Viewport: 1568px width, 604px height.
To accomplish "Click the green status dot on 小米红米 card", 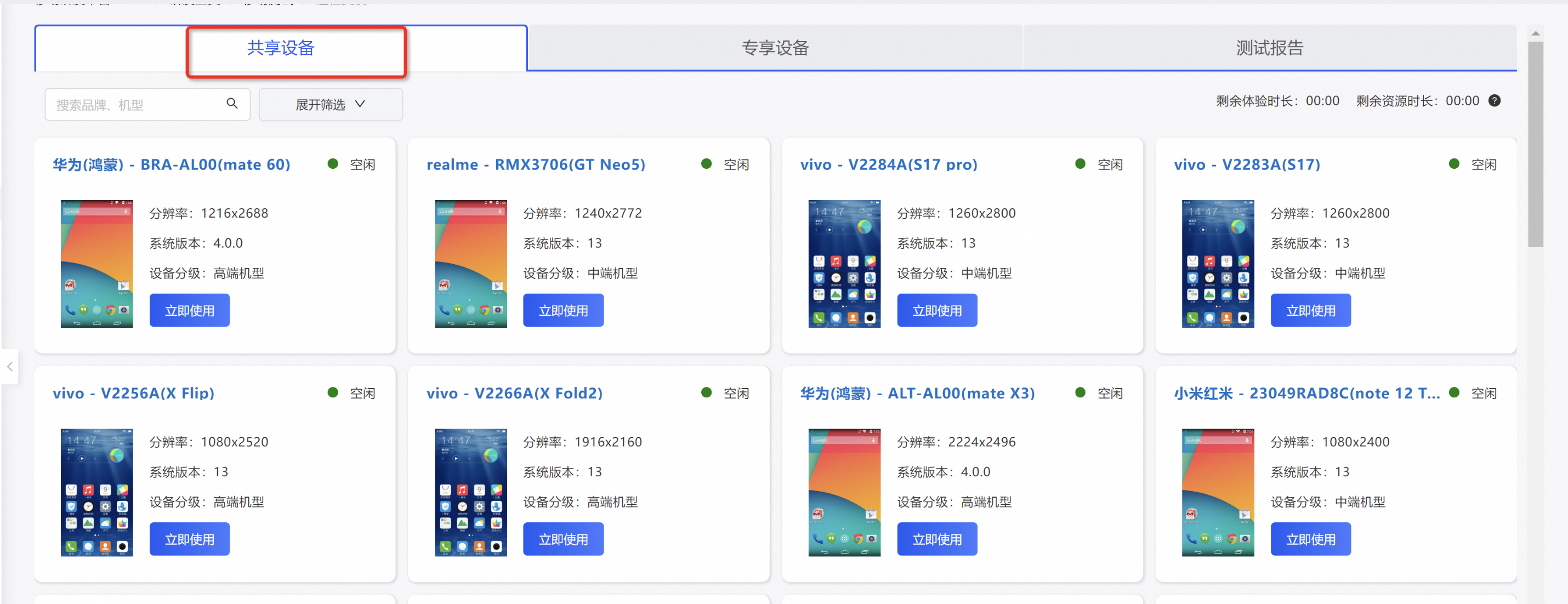I will tap(1454, 392).
